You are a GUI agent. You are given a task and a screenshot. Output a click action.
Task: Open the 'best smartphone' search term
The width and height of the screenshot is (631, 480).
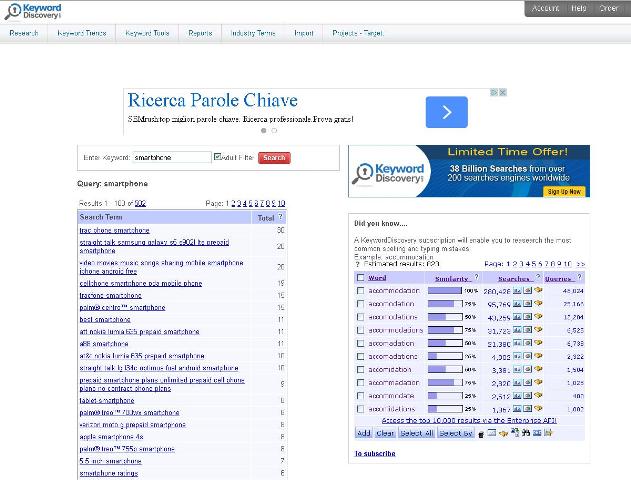[x=105, y=319]
